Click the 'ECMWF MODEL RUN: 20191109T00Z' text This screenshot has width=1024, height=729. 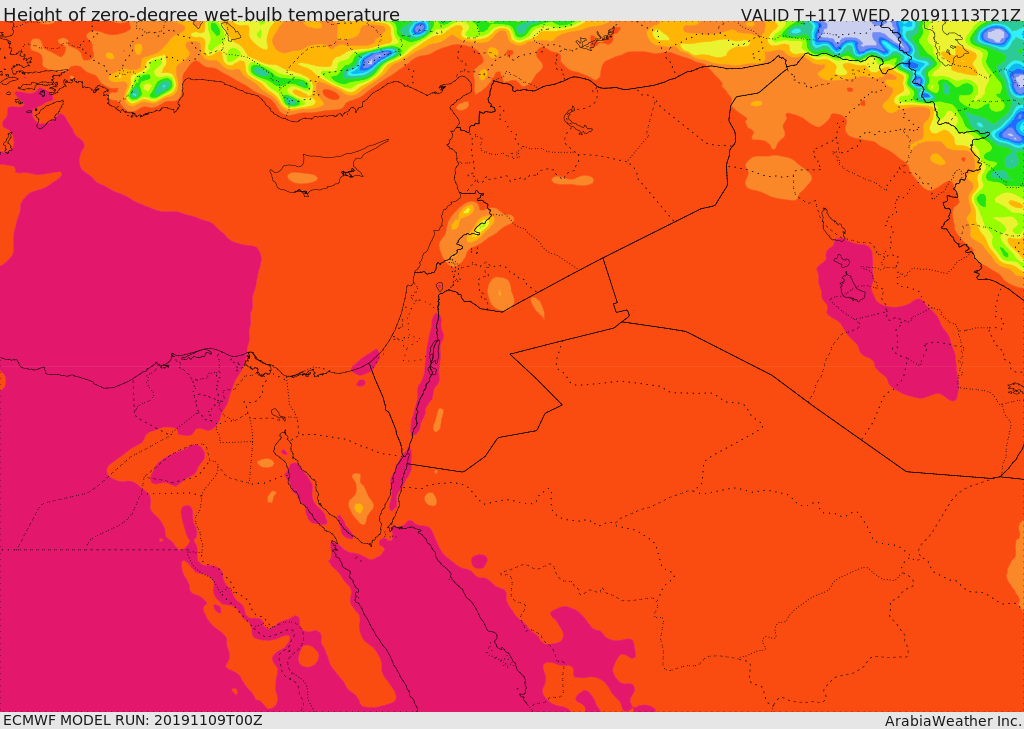pos(133,720)
